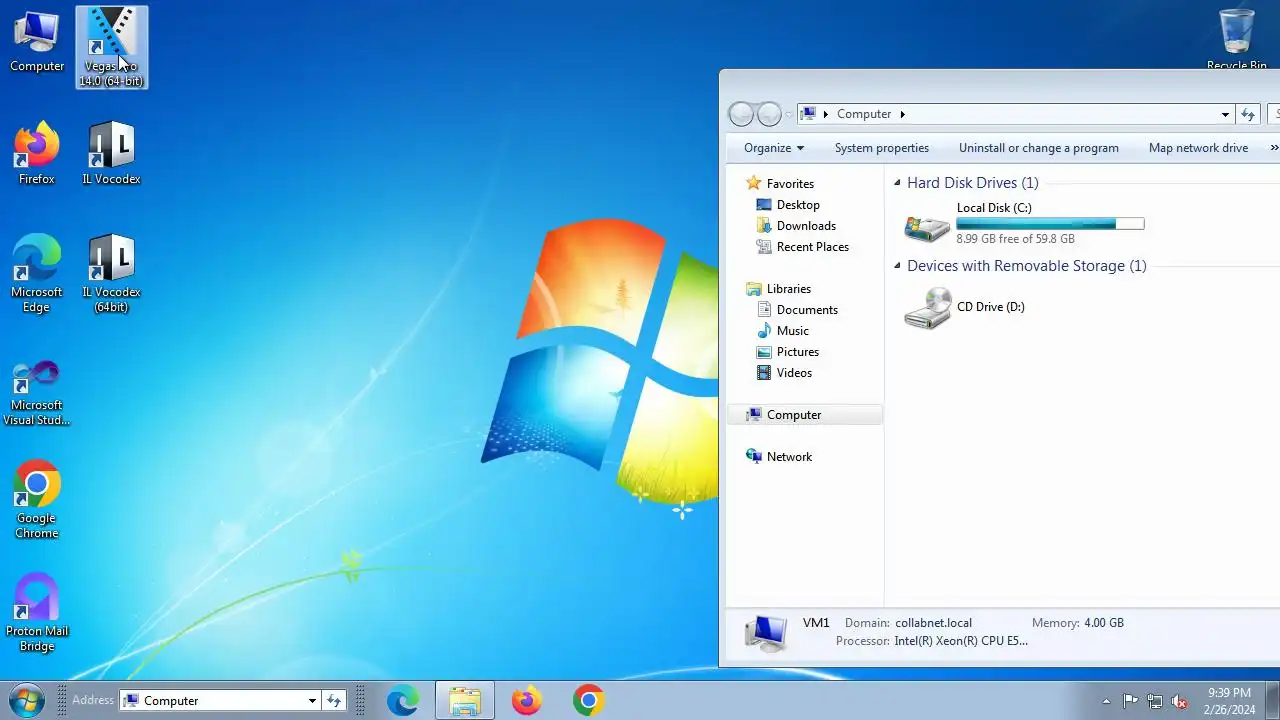1280x720 pixels.
Task: Click the VM1 computer icon in details pane
Action: tap(766, 632)
